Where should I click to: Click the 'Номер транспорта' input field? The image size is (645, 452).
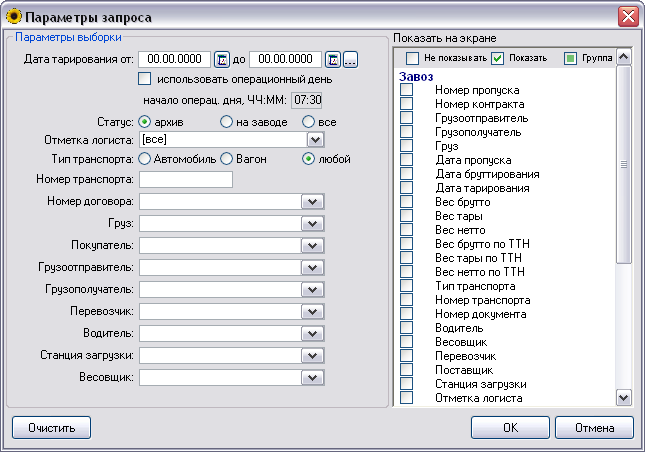point(186,180)
